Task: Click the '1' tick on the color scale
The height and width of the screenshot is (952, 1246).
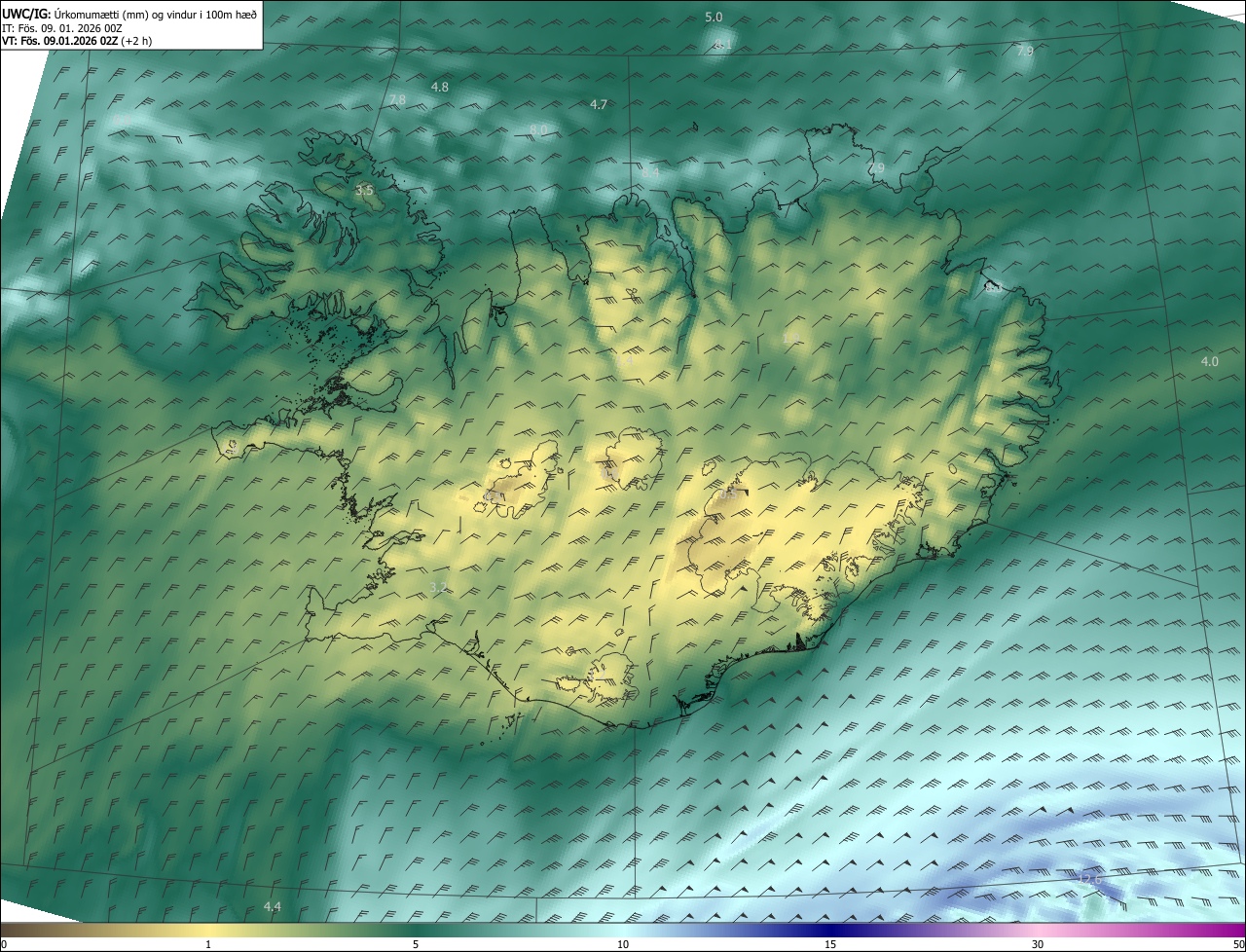Action: [x=208, y=944]
